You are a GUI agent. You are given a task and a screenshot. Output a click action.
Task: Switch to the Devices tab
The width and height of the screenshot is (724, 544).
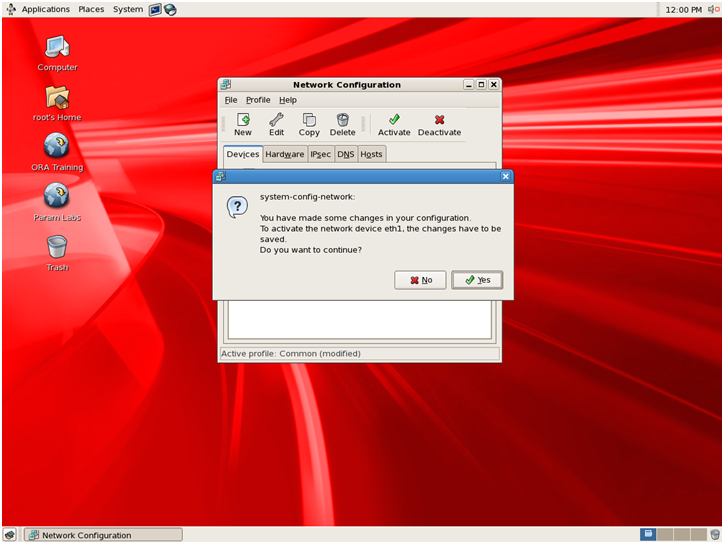click(243, 154)
